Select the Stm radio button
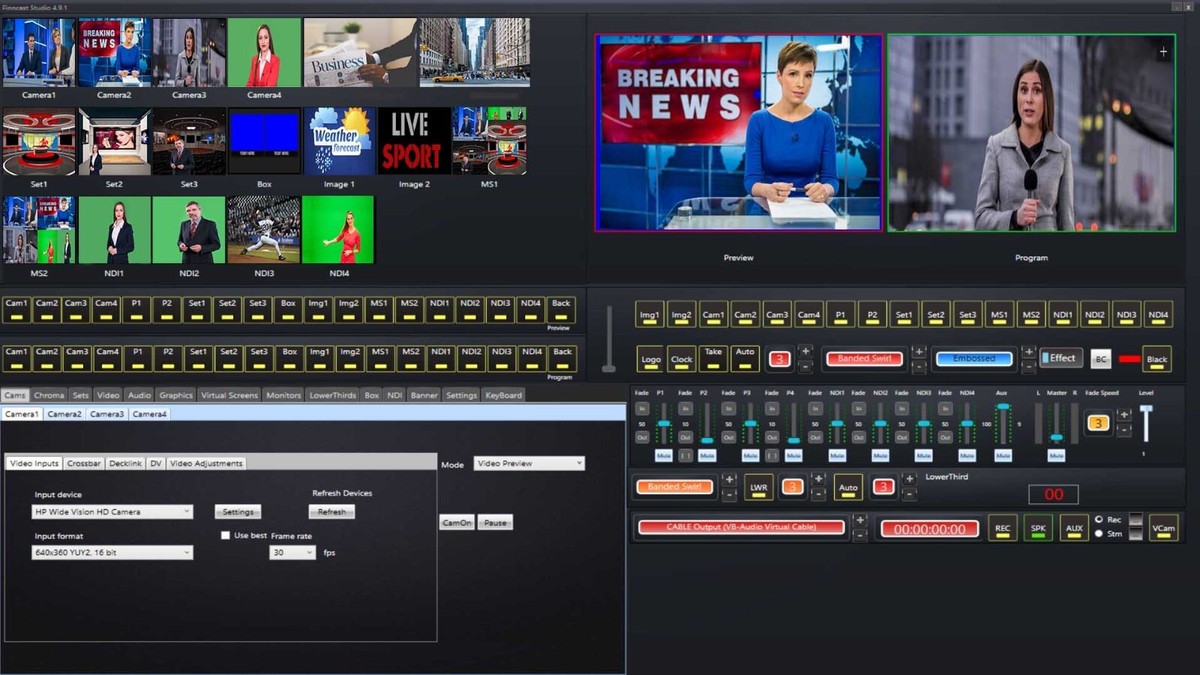 (1100, 534)
